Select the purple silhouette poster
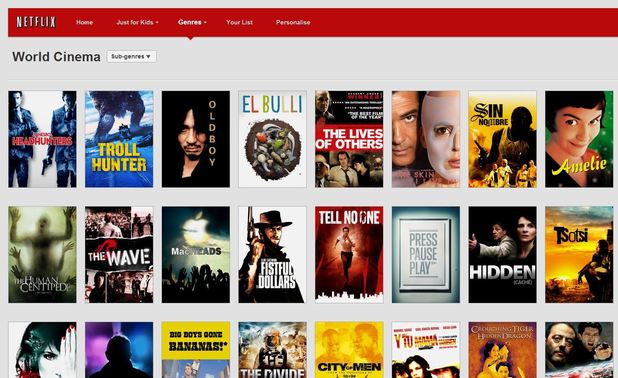The height and width of the screenshot is (378, 618). pyautogui.click(x=119, y=350)
